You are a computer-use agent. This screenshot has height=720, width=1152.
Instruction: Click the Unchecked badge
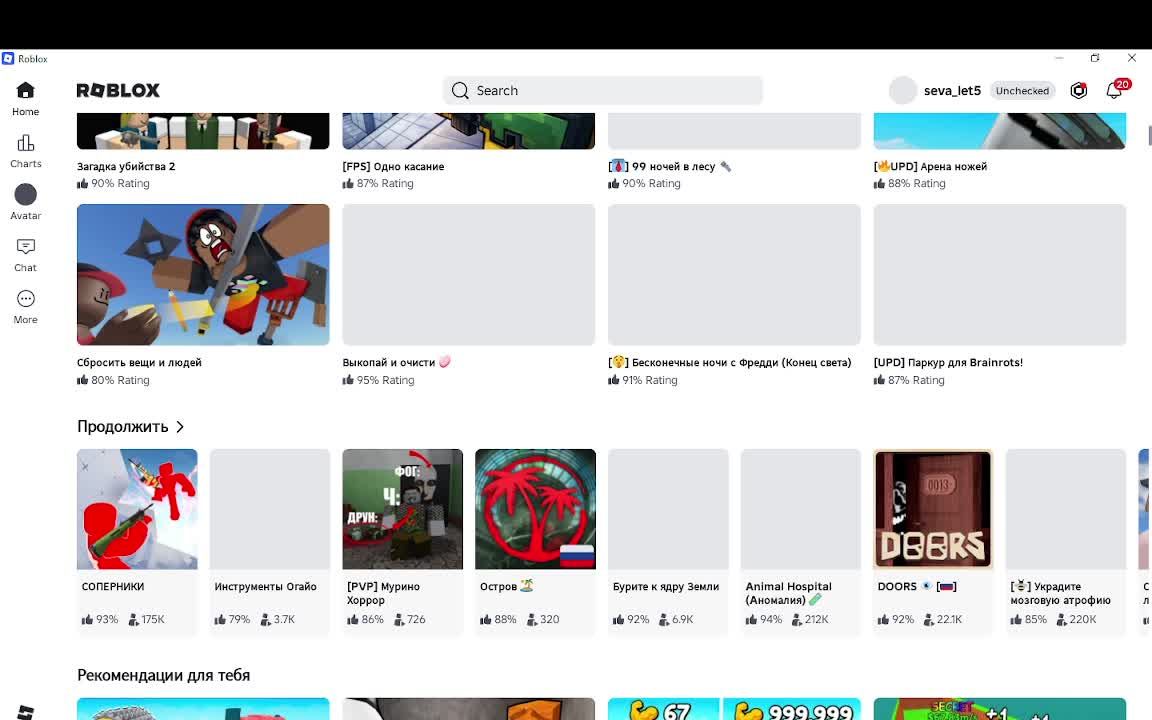click(1022, 90)
